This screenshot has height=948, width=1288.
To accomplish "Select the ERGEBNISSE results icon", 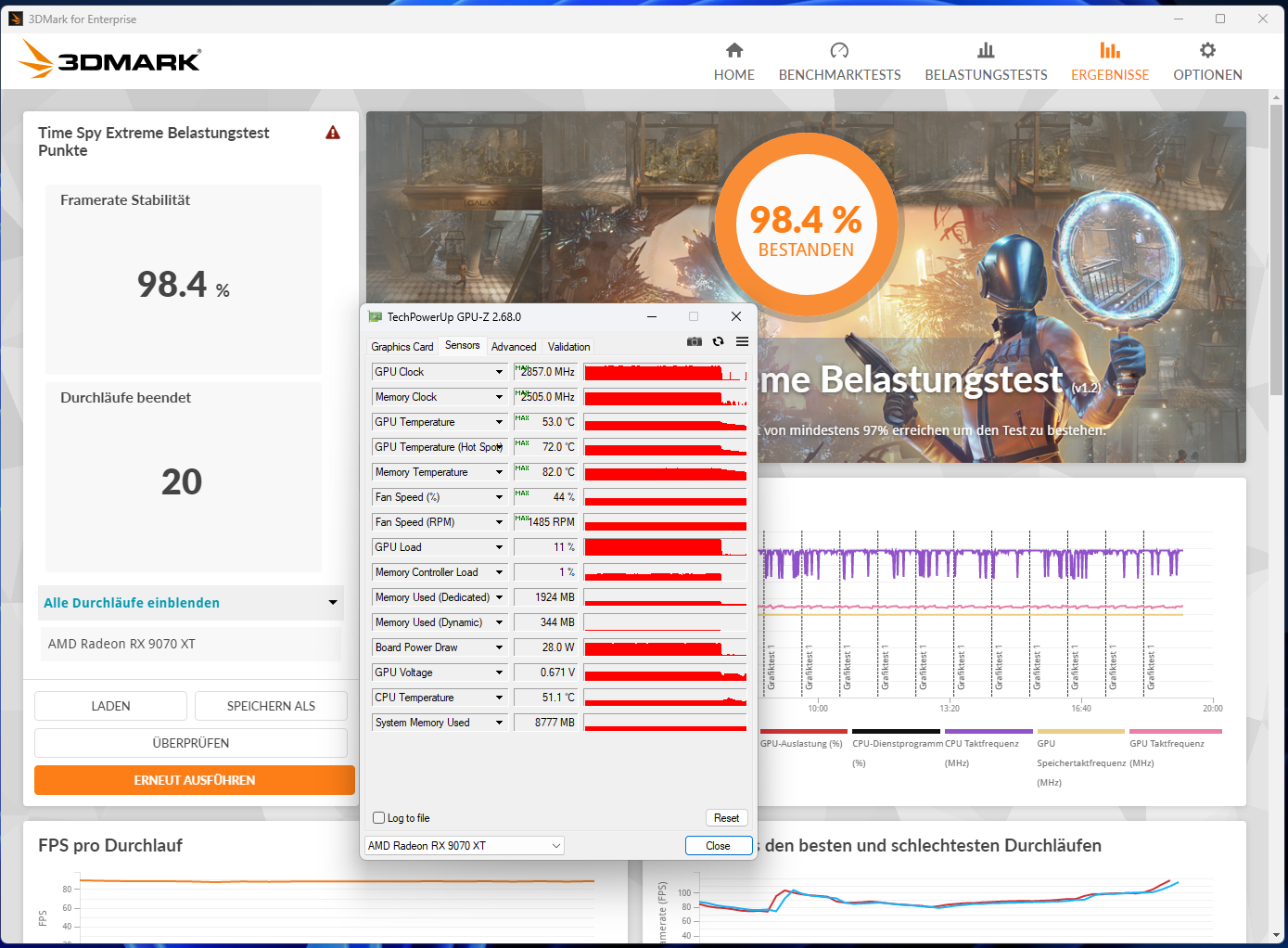I will 1110,50.
